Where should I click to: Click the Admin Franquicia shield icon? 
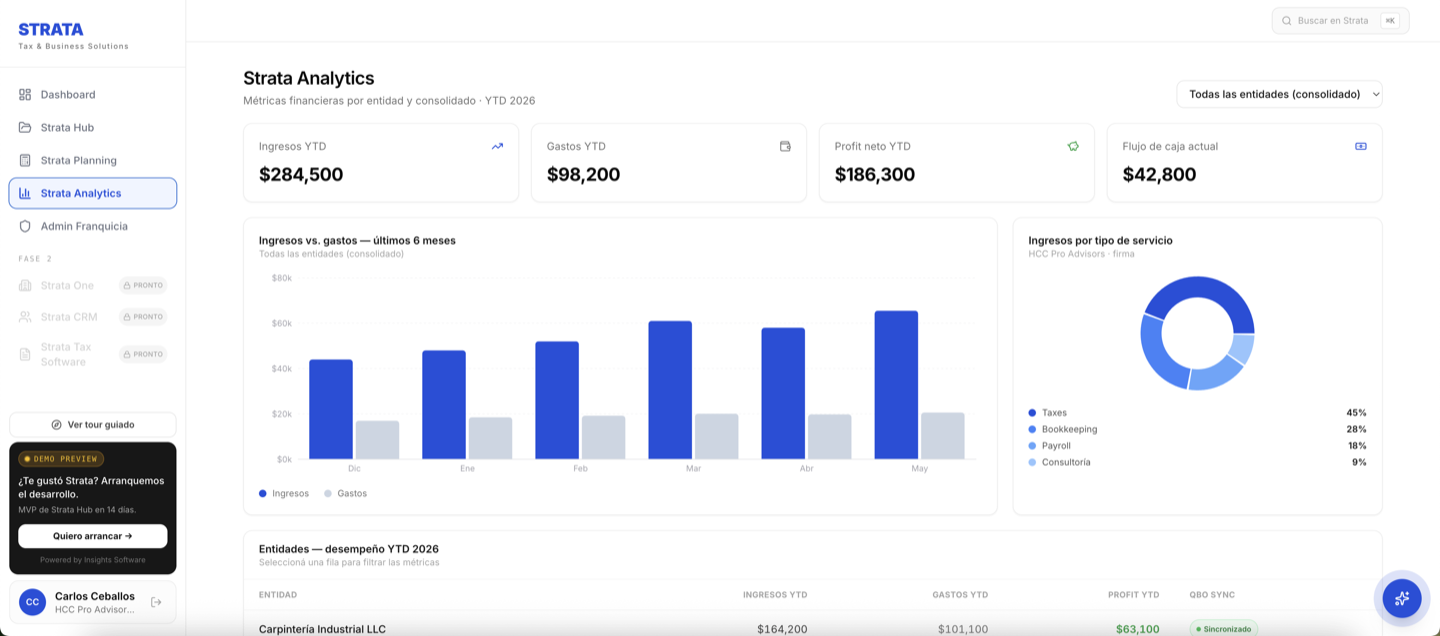[x=25, y=227]
